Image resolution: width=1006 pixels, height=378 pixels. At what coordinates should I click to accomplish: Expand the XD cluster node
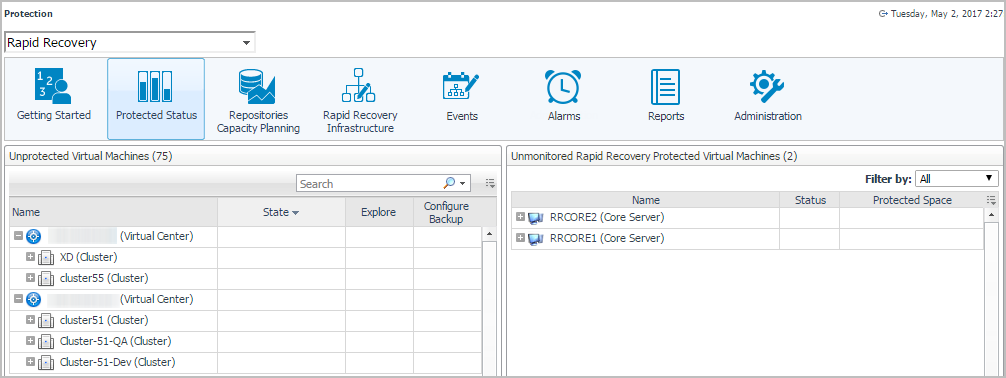pyautogui.click(x=31, y=257)
